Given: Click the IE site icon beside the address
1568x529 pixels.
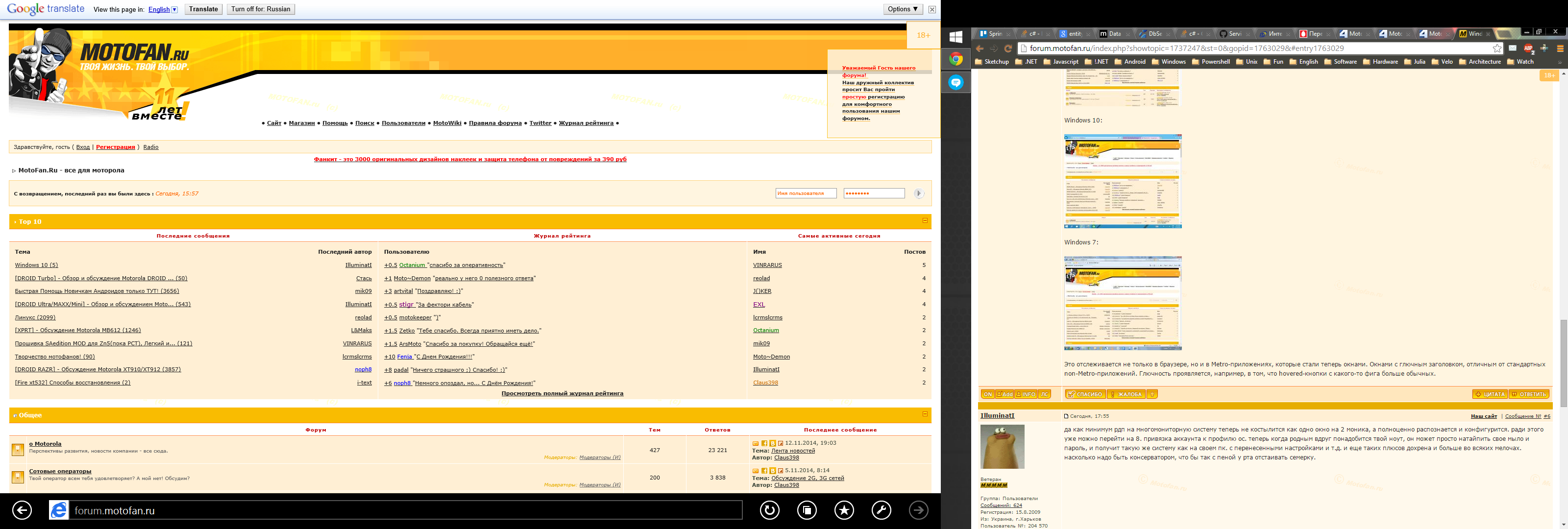Looking at the screenshot, I should coord(59,510).
